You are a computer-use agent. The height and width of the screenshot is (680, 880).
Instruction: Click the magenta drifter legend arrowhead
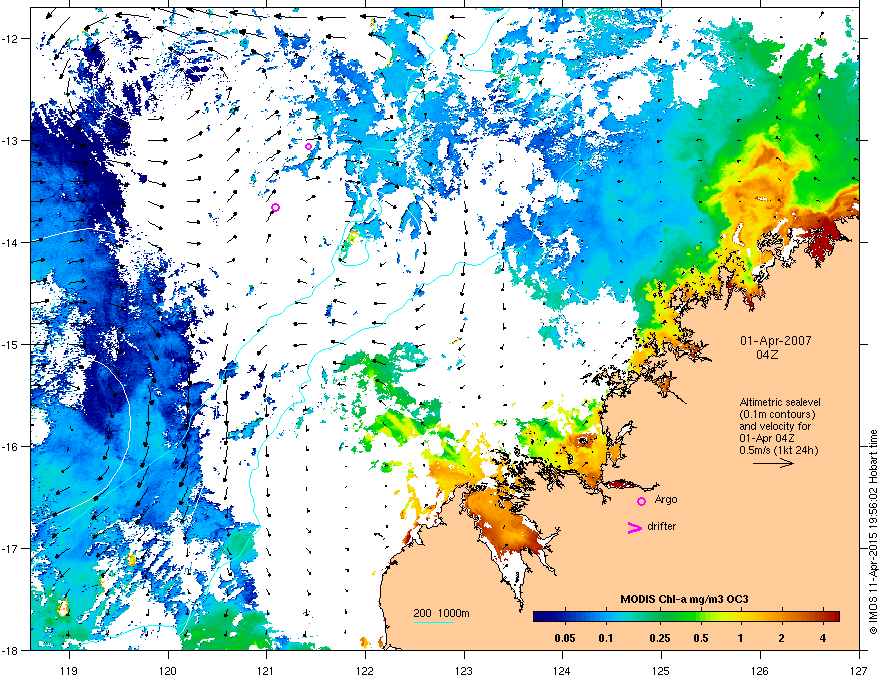[635, 527]
